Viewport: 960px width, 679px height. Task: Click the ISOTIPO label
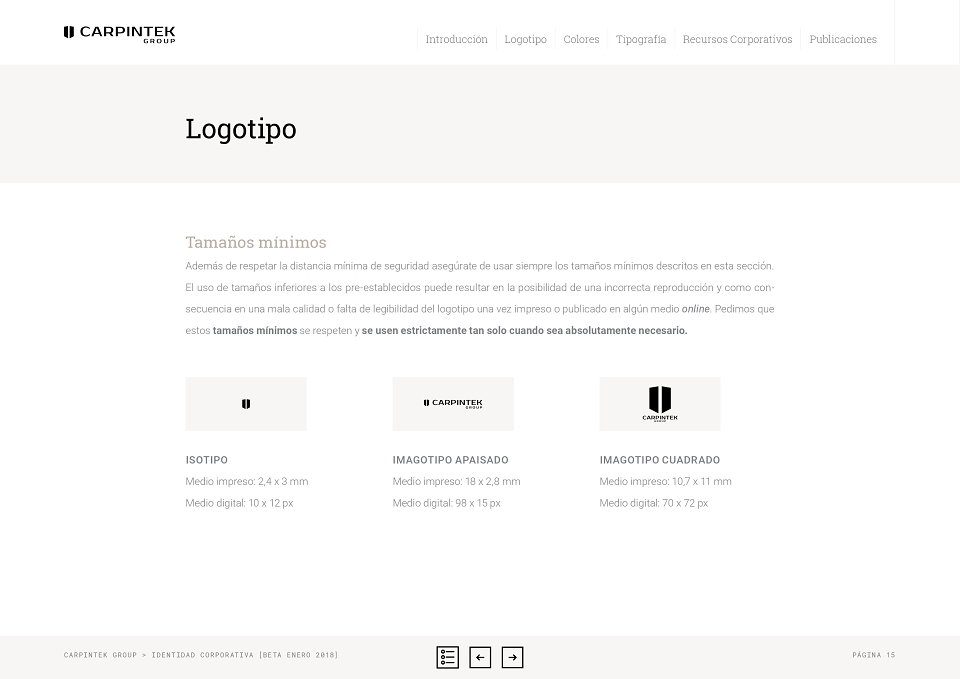(207, 460)
